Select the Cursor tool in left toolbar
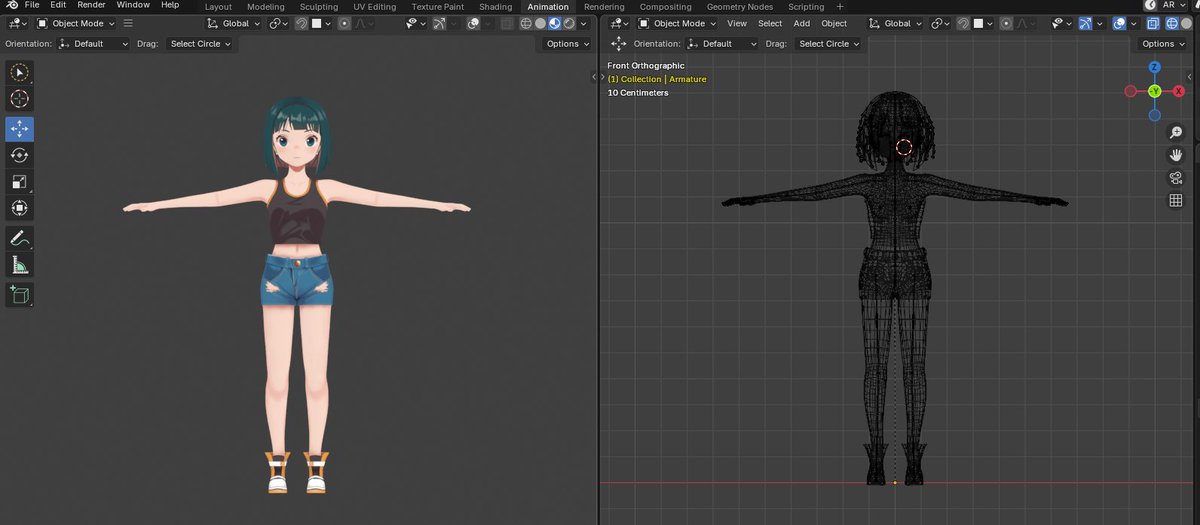Image resolution: width=1200 pixels, height=525 pixels. point(19,99)
